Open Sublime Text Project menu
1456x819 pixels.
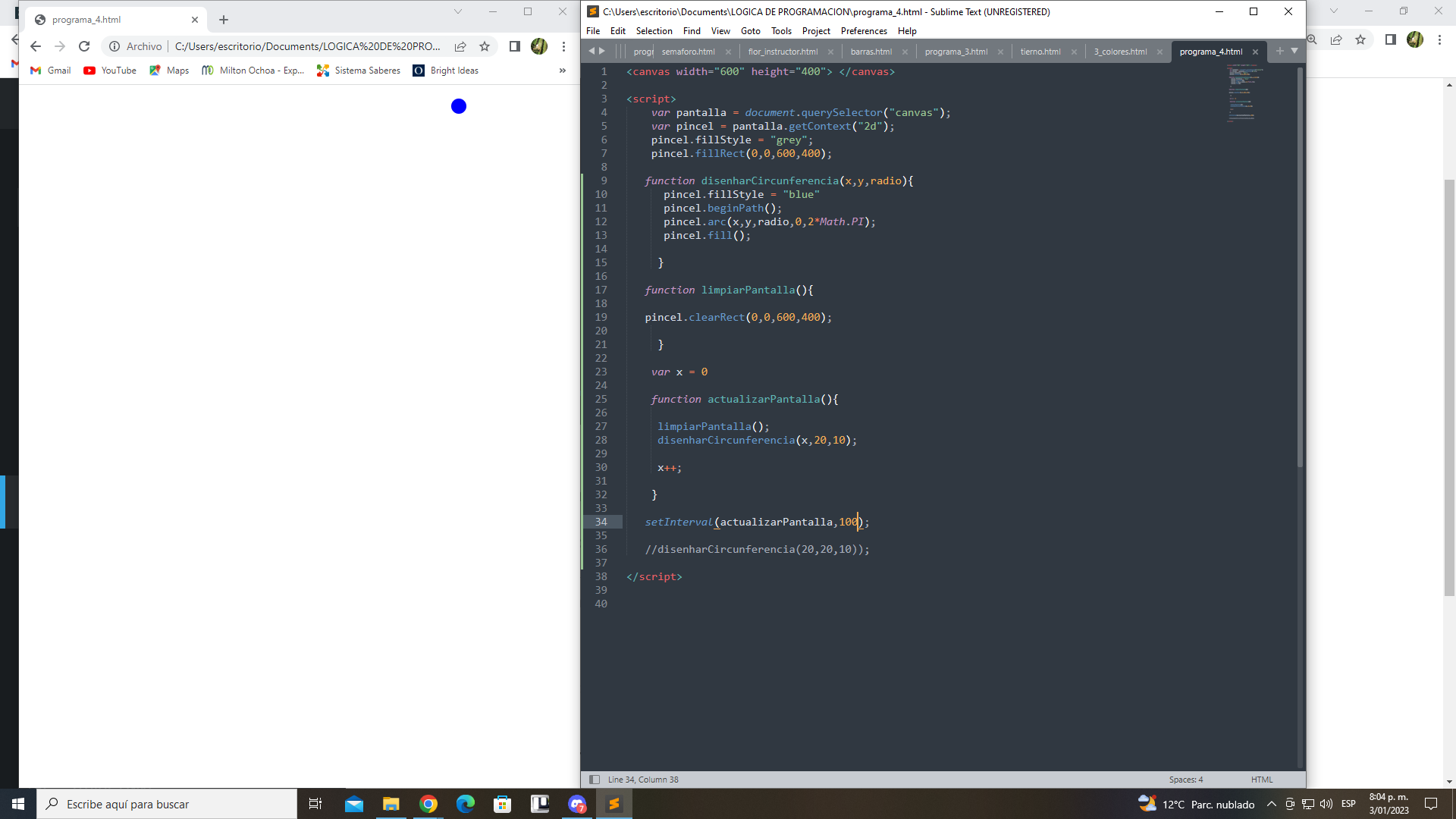tap(816, 31)
